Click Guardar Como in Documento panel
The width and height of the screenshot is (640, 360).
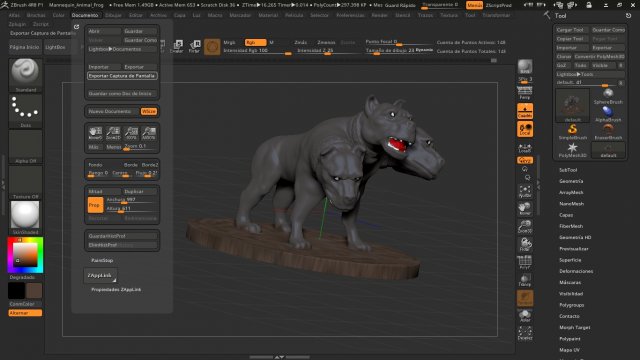[140, 40]
